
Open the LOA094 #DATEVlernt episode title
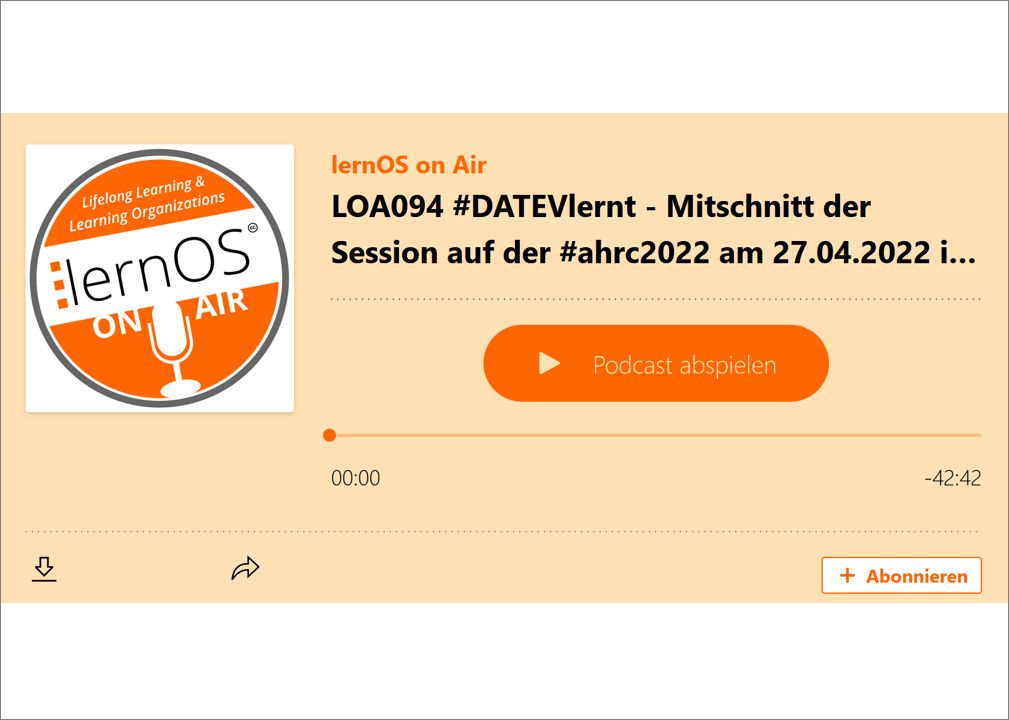653,230
